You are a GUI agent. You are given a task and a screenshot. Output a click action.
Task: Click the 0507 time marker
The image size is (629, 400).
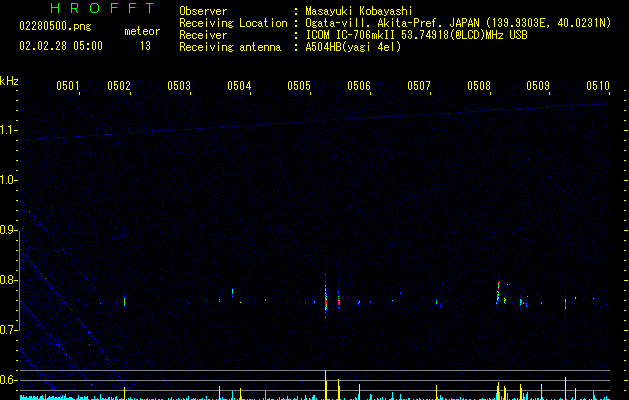click(418, 85)
